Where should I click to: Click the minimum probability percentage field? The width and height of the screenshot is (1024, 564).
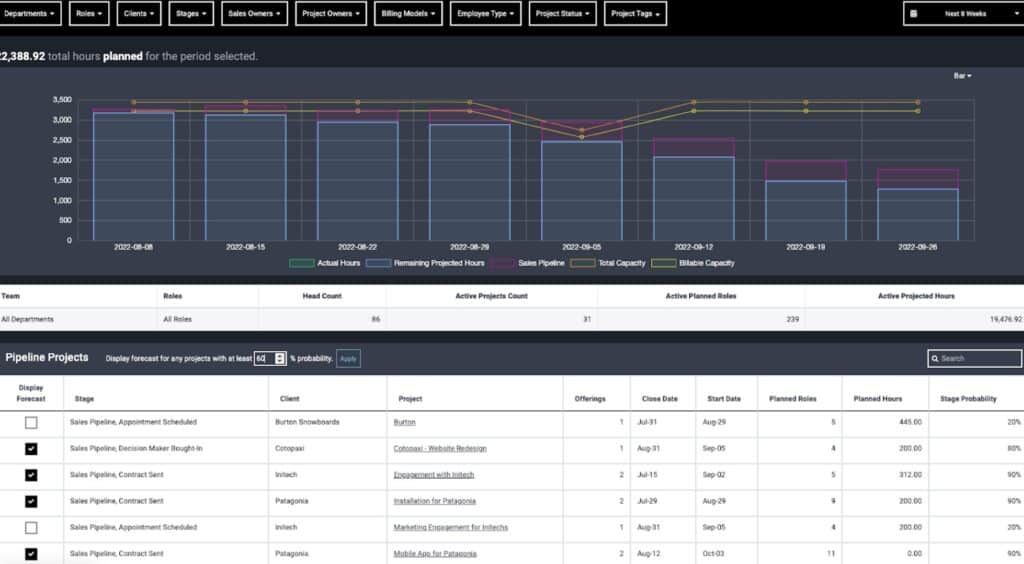(265, 358)
